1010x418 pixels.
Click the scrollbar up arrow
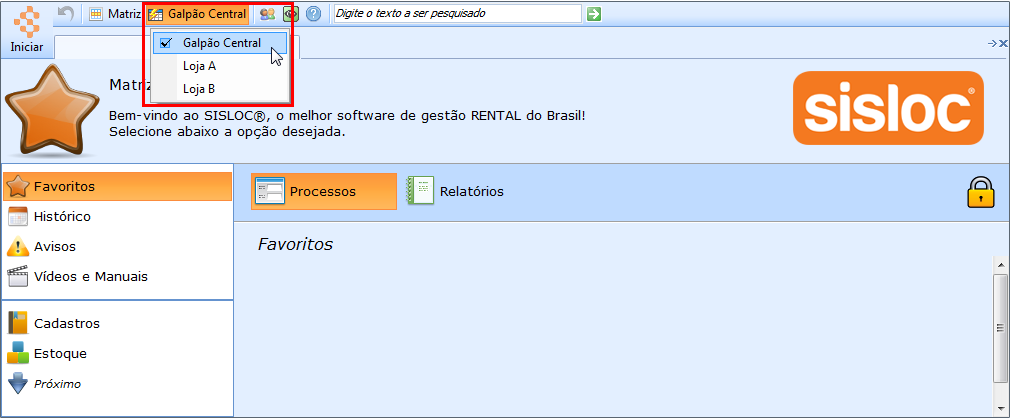(x=1000, y=265)
